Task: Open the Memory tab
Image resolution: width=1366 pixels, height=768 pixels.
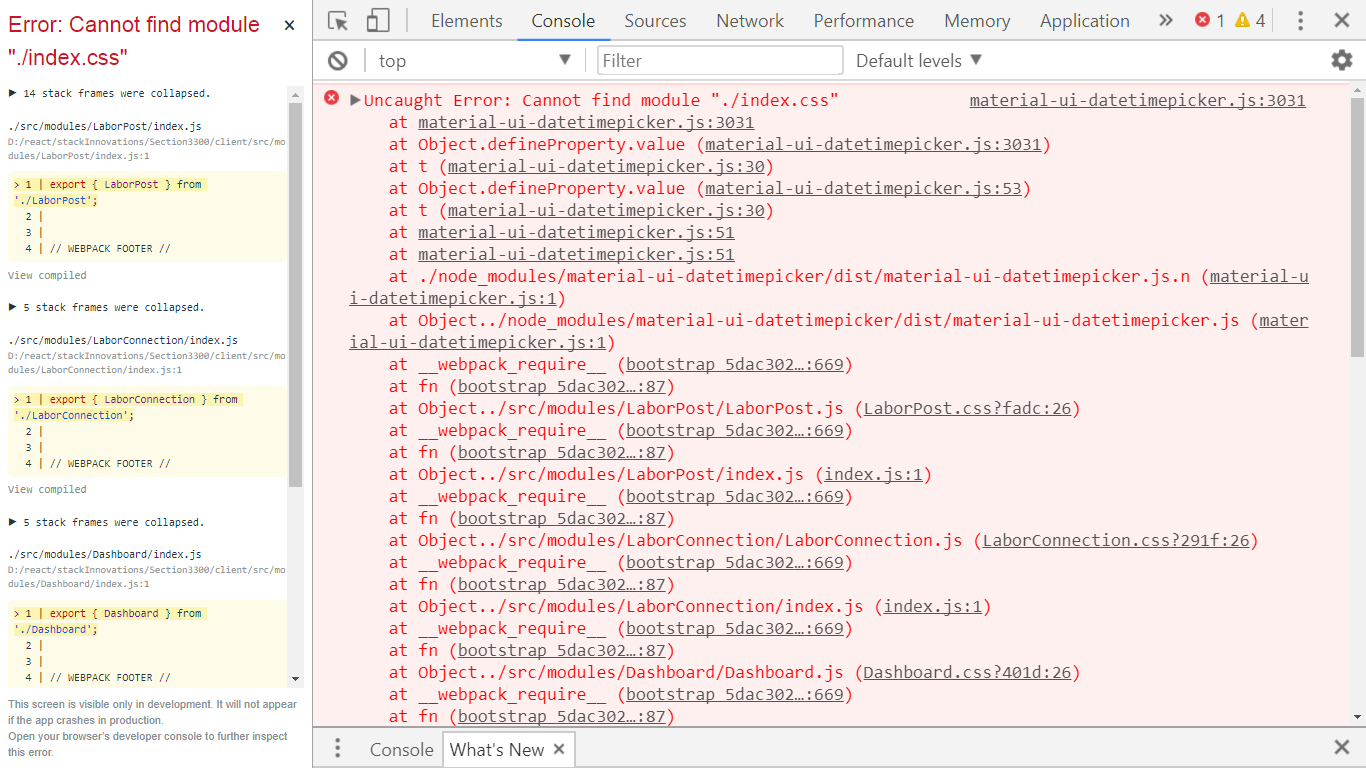Action: tap(977, 21)
